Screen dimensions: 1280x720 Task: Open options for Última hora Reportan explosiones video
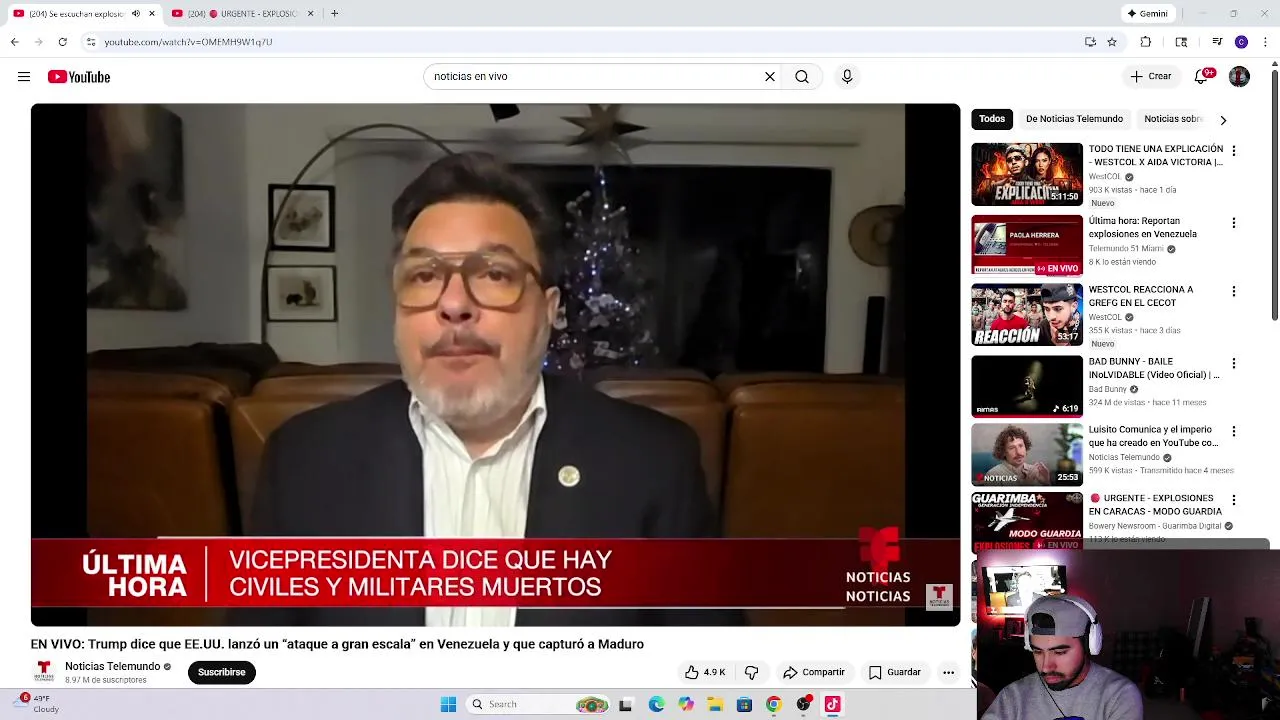pos(1233,223)
